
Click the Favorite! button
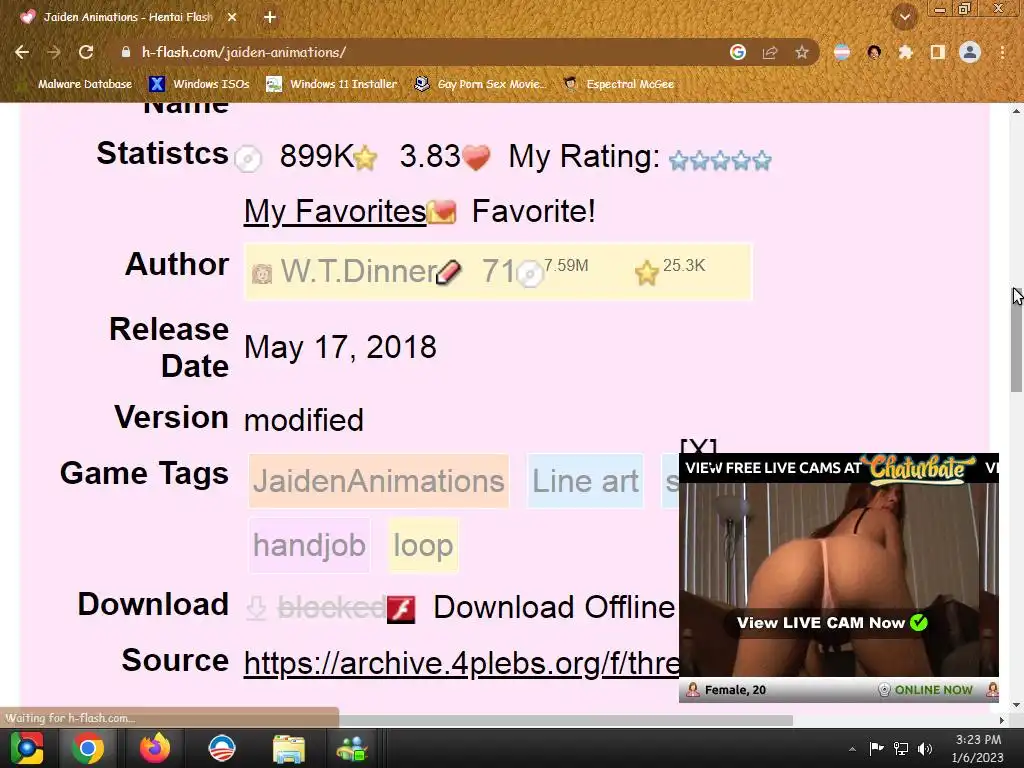click(x=533, y=212)
